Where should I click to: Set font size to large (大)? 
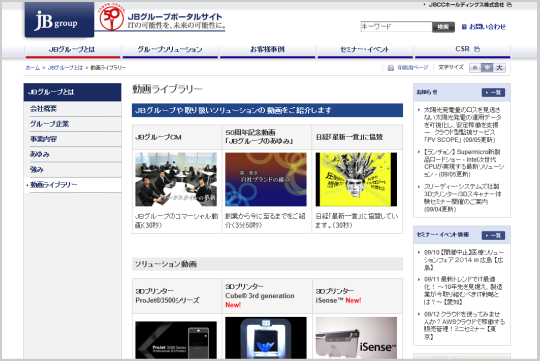(x=499, y=68)
